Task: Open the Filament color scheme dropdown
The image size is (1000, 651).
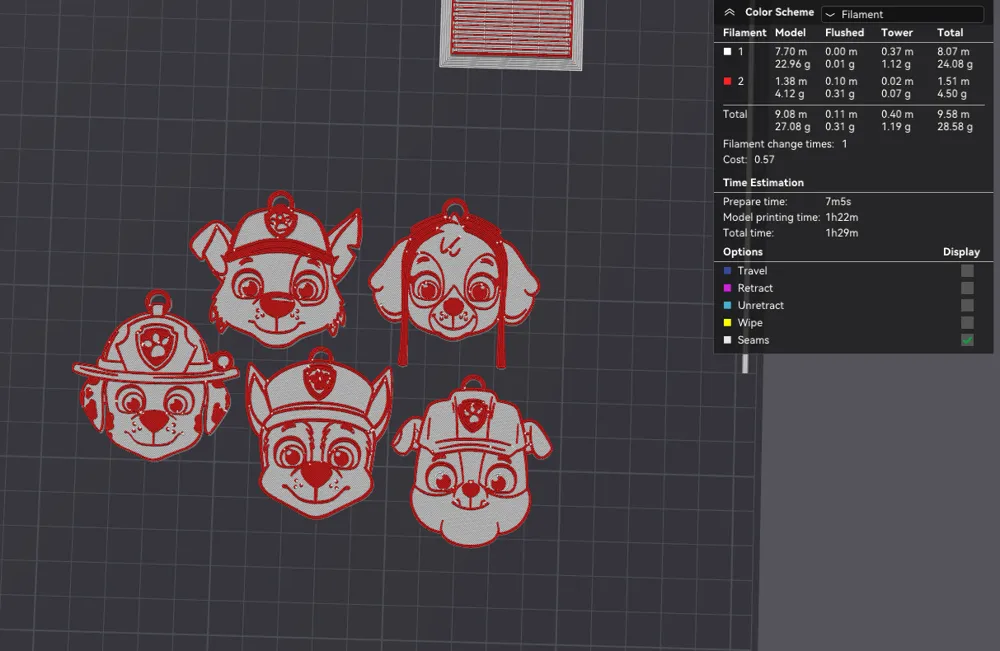Action: tap(902, 14)
